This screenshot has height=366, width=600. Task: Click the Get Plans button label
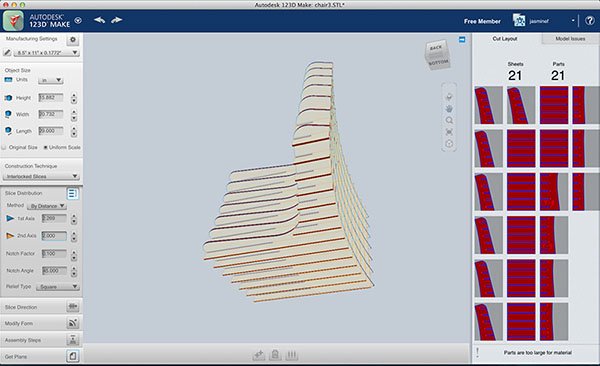(x=16, y=357)
